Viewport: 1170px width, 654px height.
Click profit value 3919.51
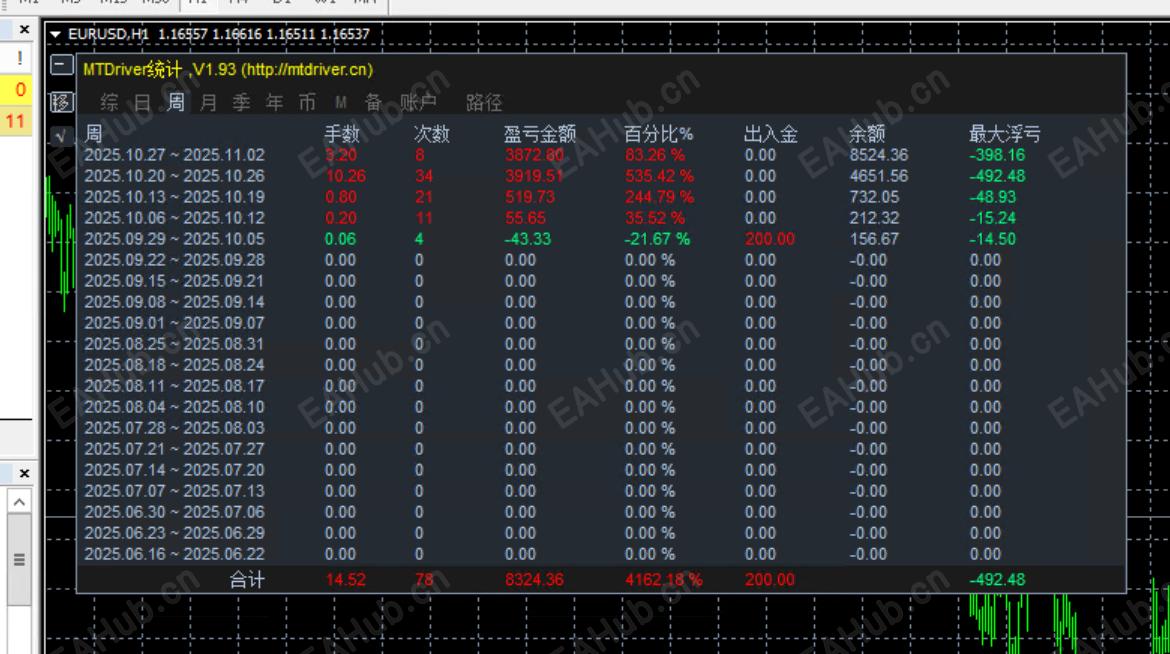(x=534, y=176)
